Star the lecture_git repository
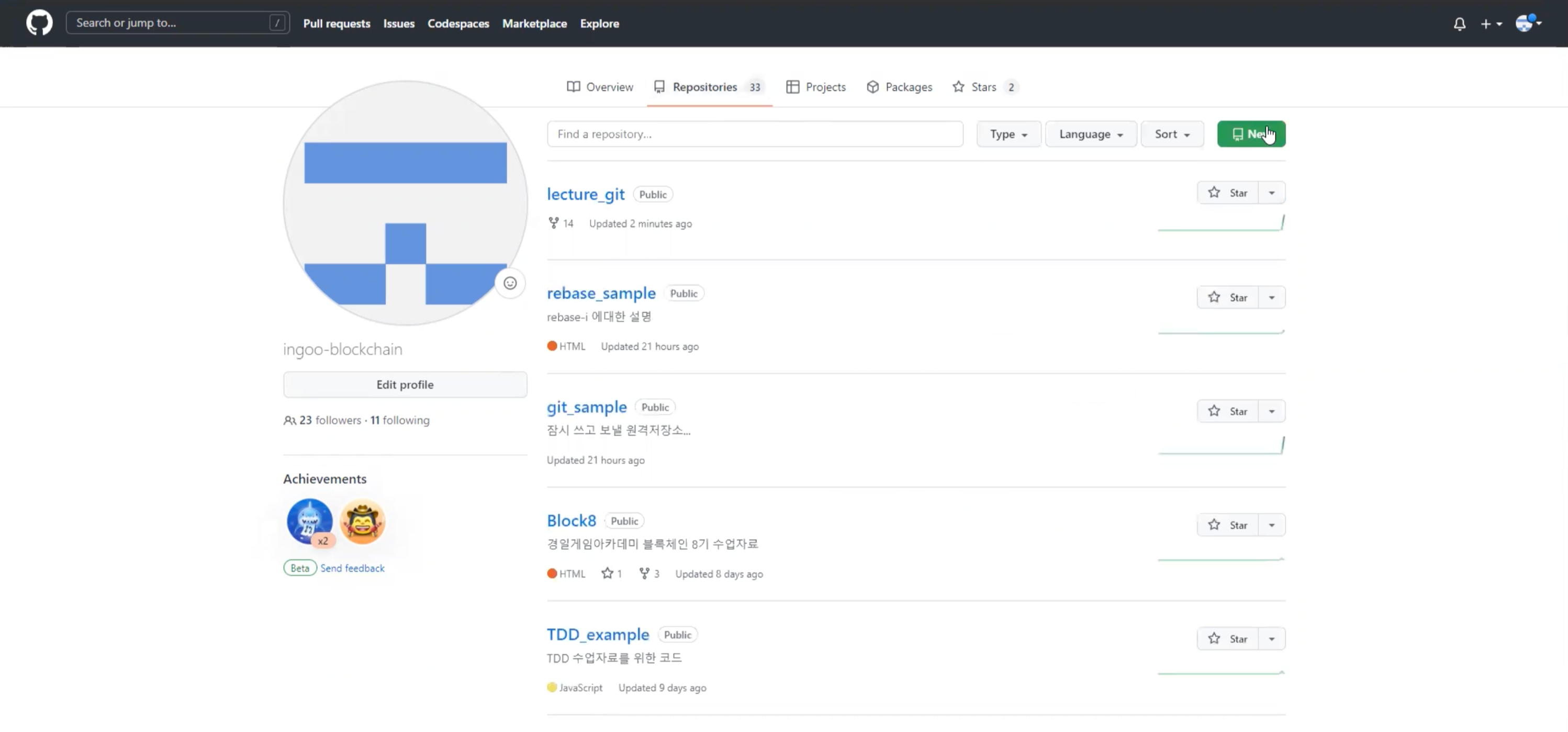1568x732 pixels. click(1227, 193)
